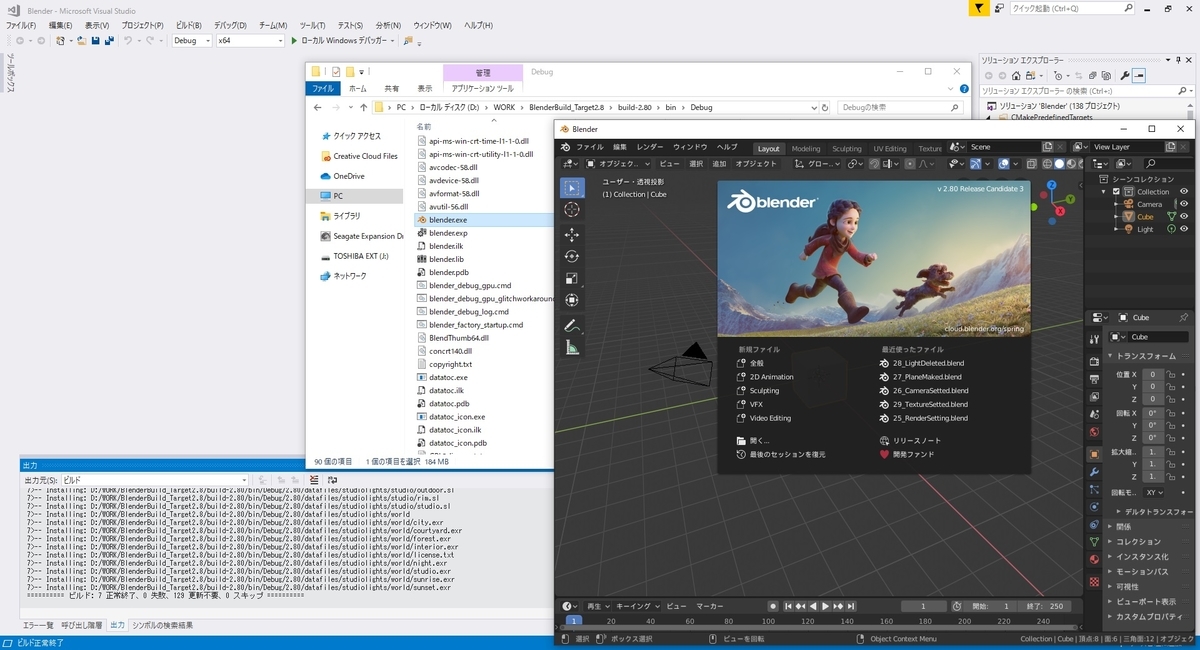This screenshot has height=650, width=1200.
Task: Switch to UV Editing workspace tab
Action: (890, 148)
